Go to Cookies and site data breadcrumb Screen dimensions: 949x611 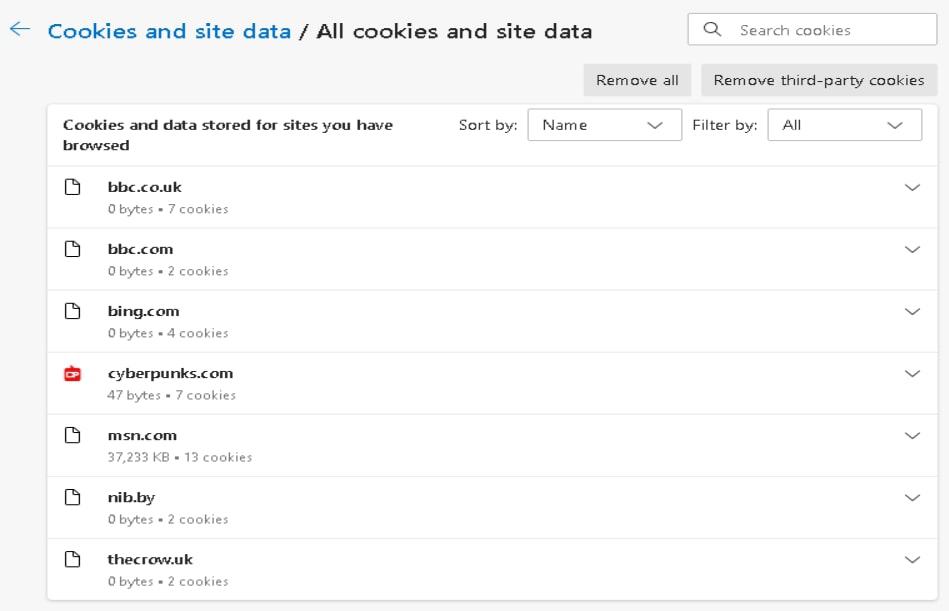tap(169, 31)
